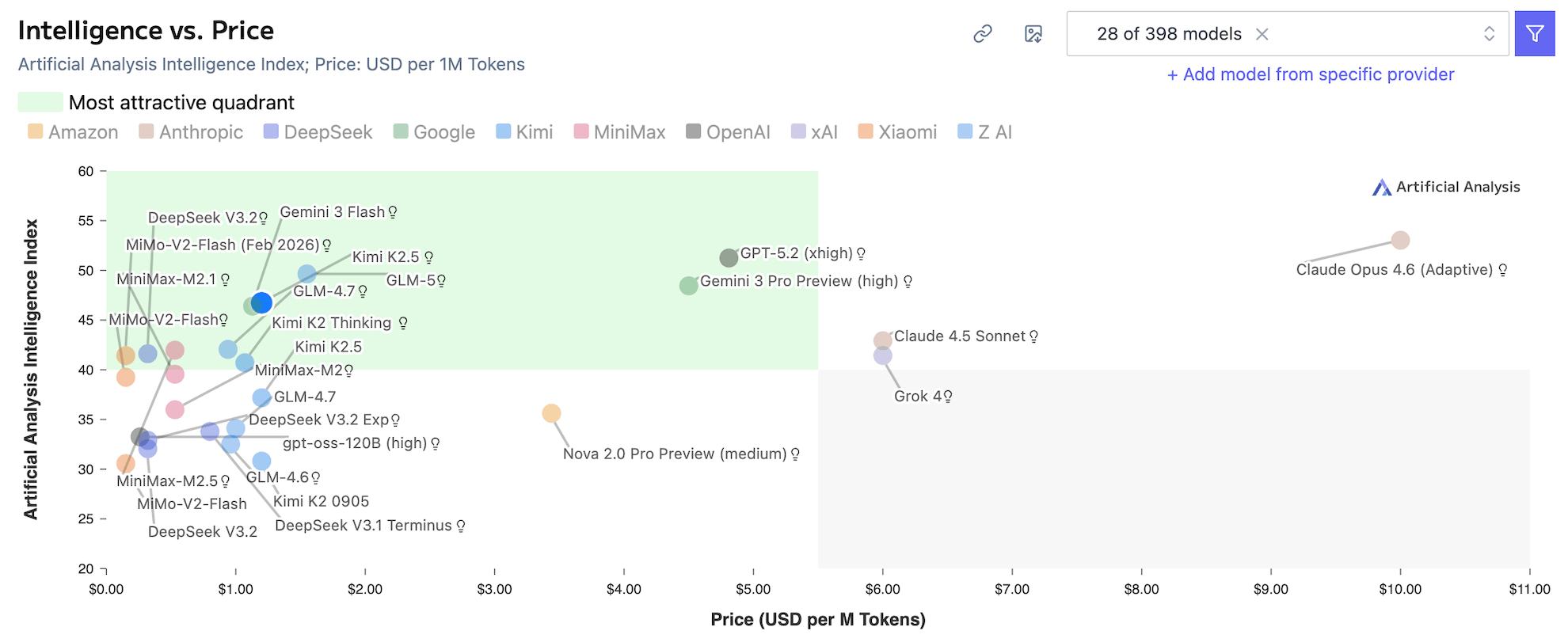1568x642 pixels.
Task: Toggle Anthropic models via the legend
Action: 146,132
